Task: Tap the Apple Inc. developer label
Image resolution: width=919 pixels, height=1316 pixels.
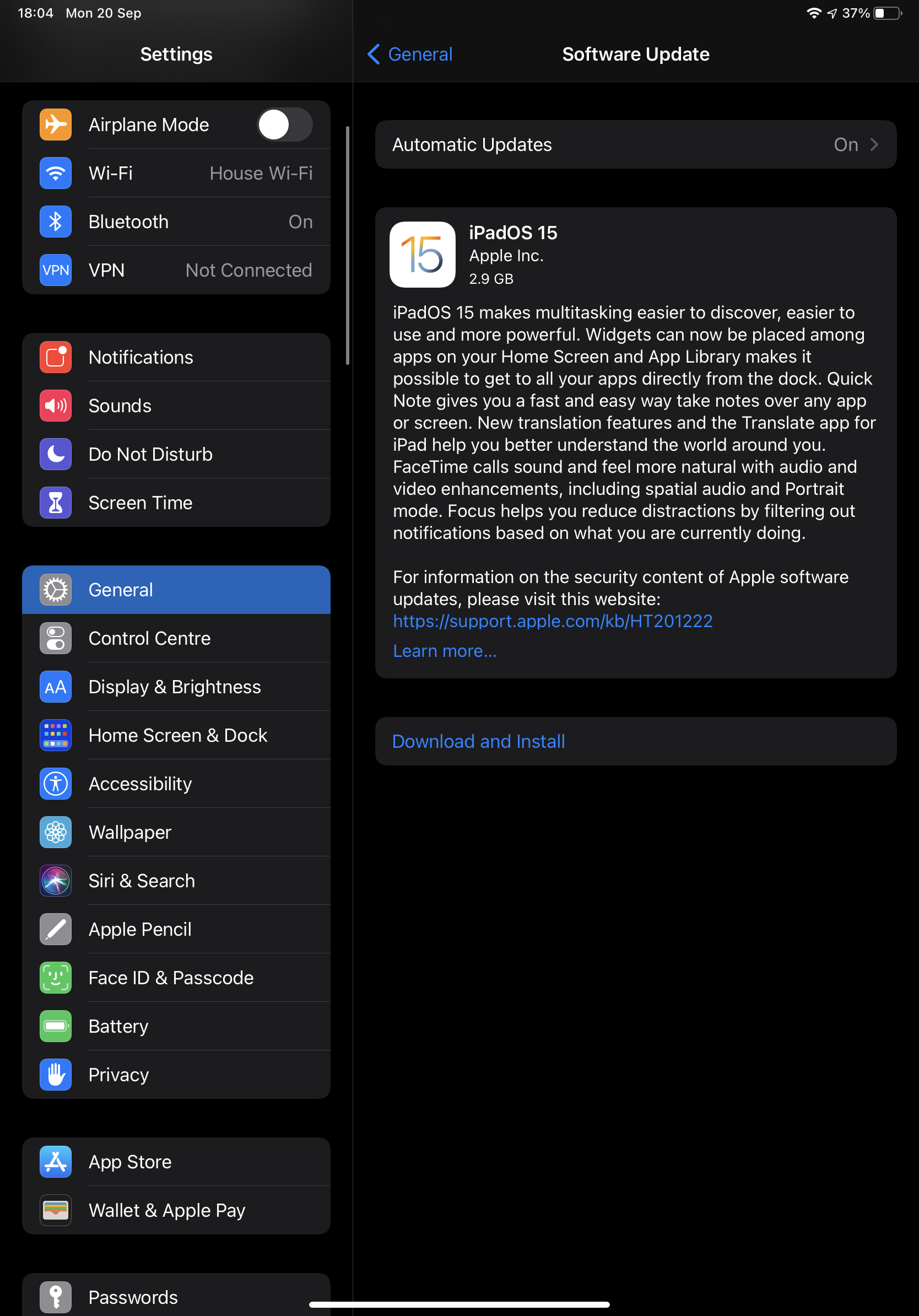Action: [x=506, y=256]
